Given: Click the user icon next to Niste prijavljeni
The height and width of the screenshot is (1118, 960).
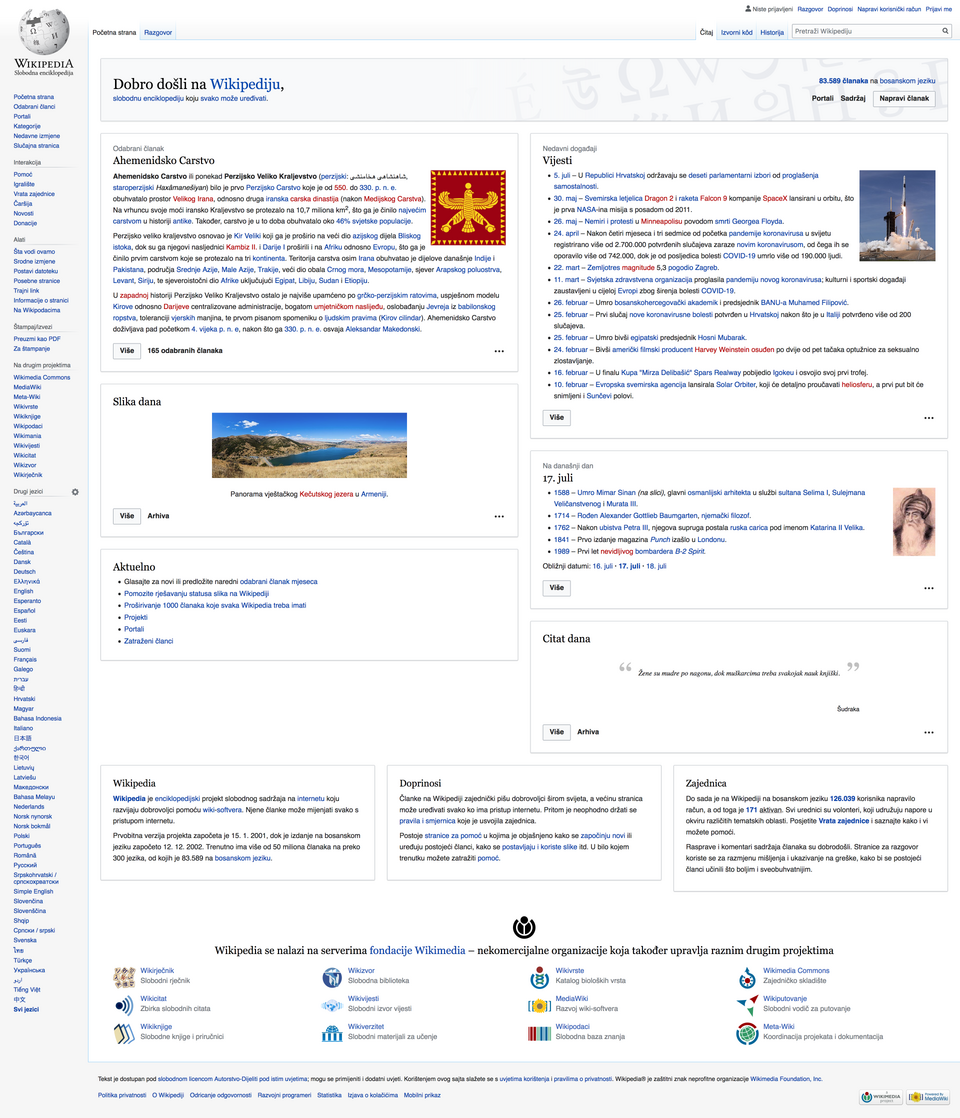Looking at the screenshot, I should click(748, 9).
